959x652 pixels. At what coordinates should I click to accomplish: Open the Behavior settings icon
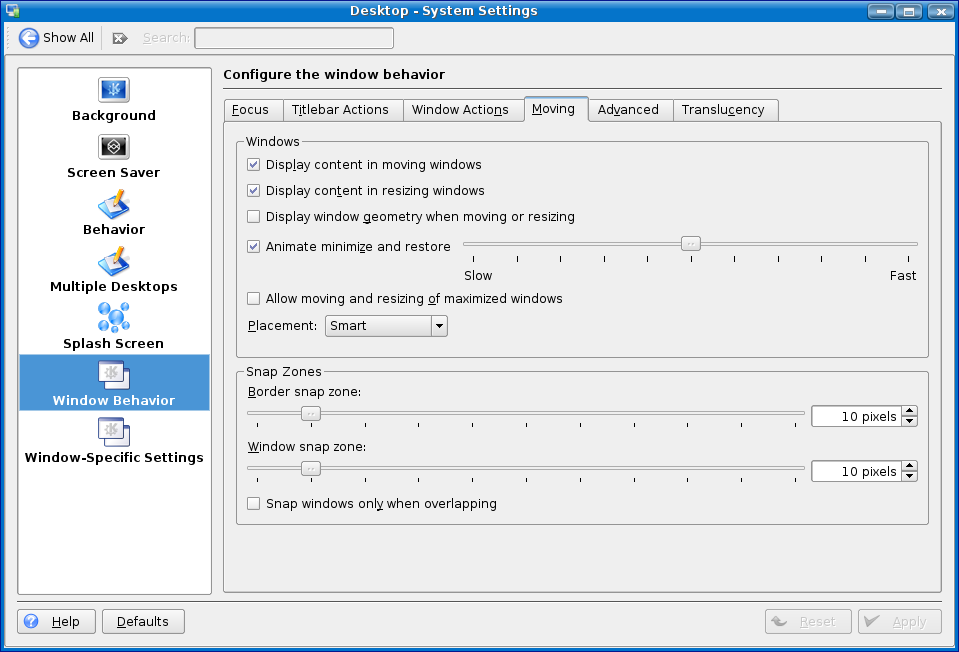(x=113, y=204)
